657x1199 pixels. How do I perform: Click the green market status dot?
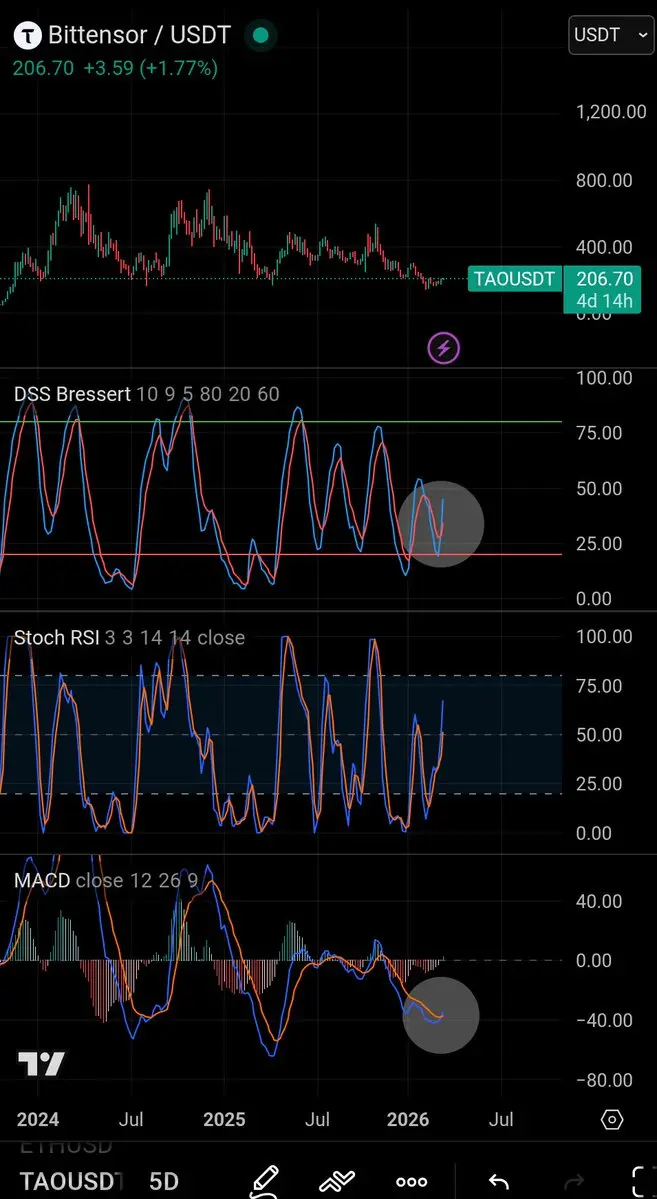(x=261, y=35)
